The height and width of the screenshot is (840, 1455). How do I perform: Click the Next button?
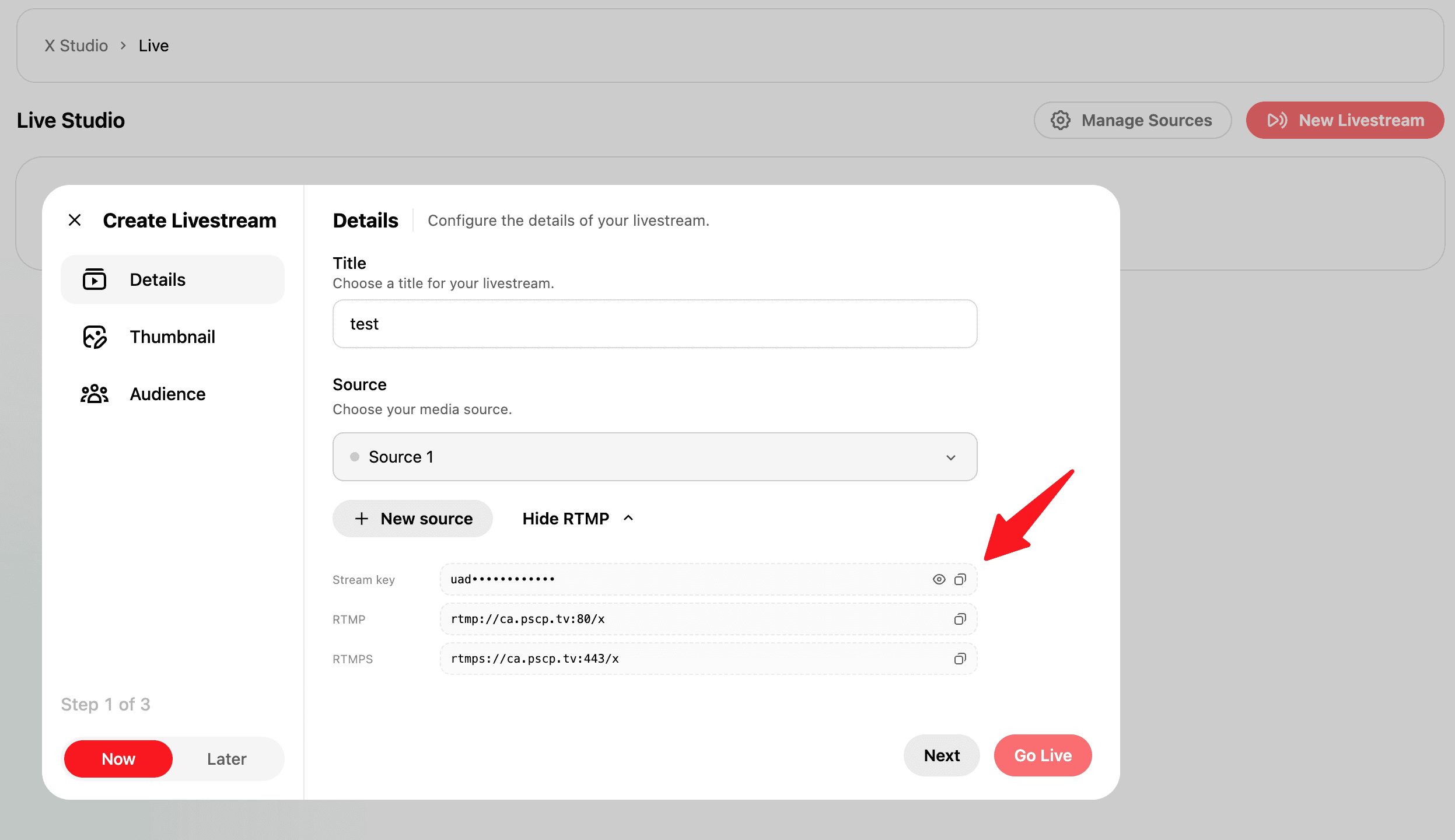(942, 755)
